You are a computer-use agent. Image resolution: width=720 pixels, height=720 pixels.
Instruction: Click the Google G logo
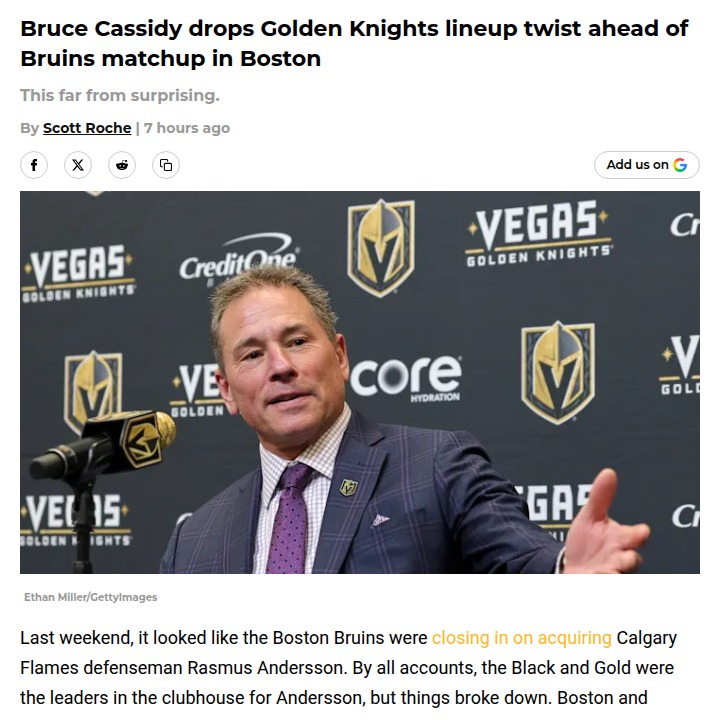click(680, 165)
